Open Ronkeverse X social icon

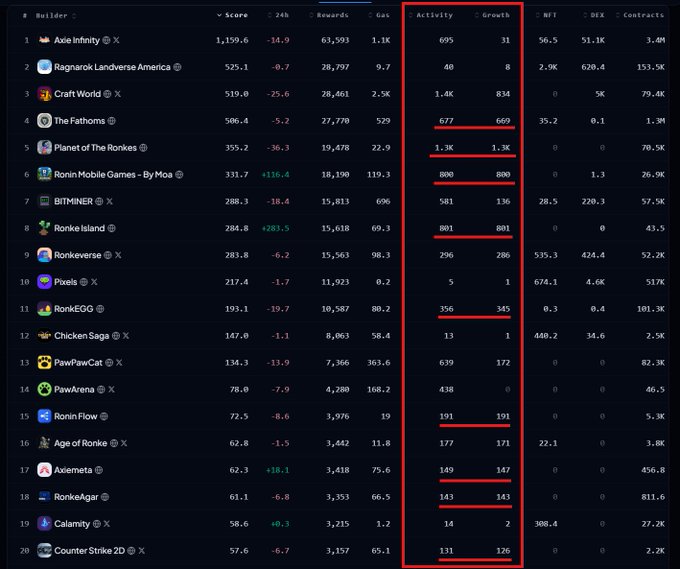tap(118, 255)
